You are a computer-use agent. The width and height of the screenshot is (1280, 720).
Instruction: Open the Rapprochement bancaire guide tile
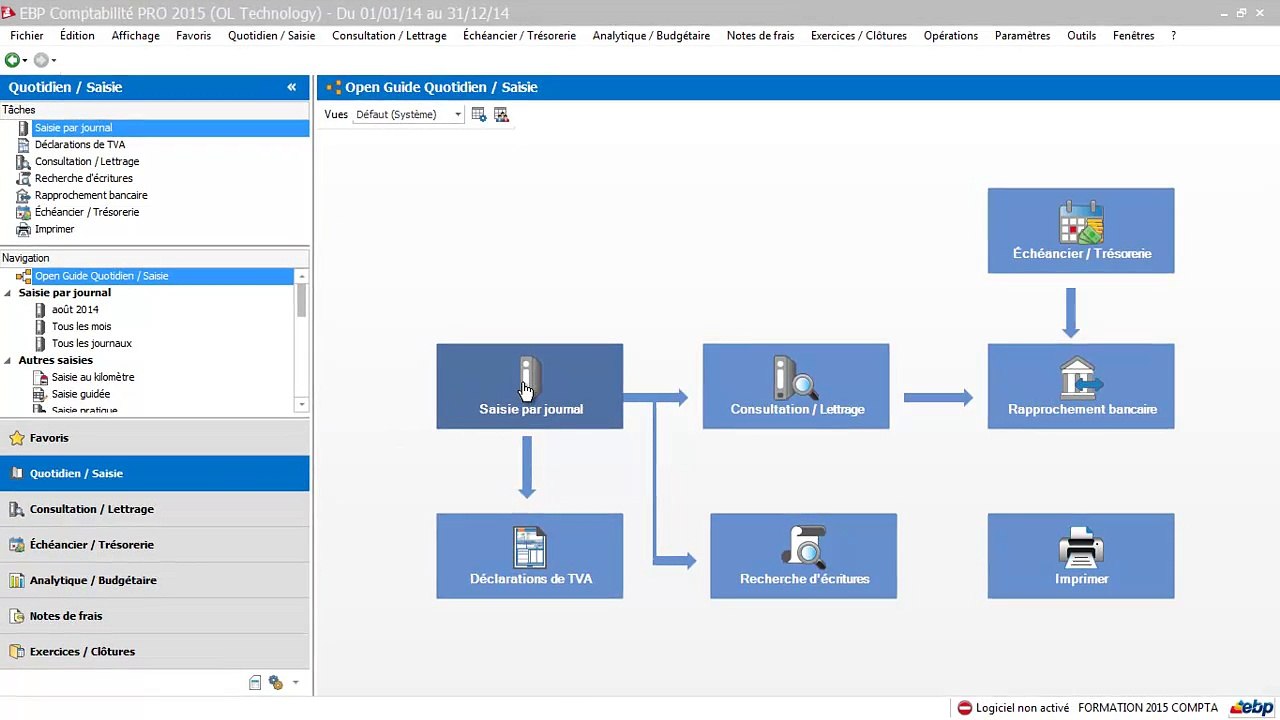(x=1081, y=387)
